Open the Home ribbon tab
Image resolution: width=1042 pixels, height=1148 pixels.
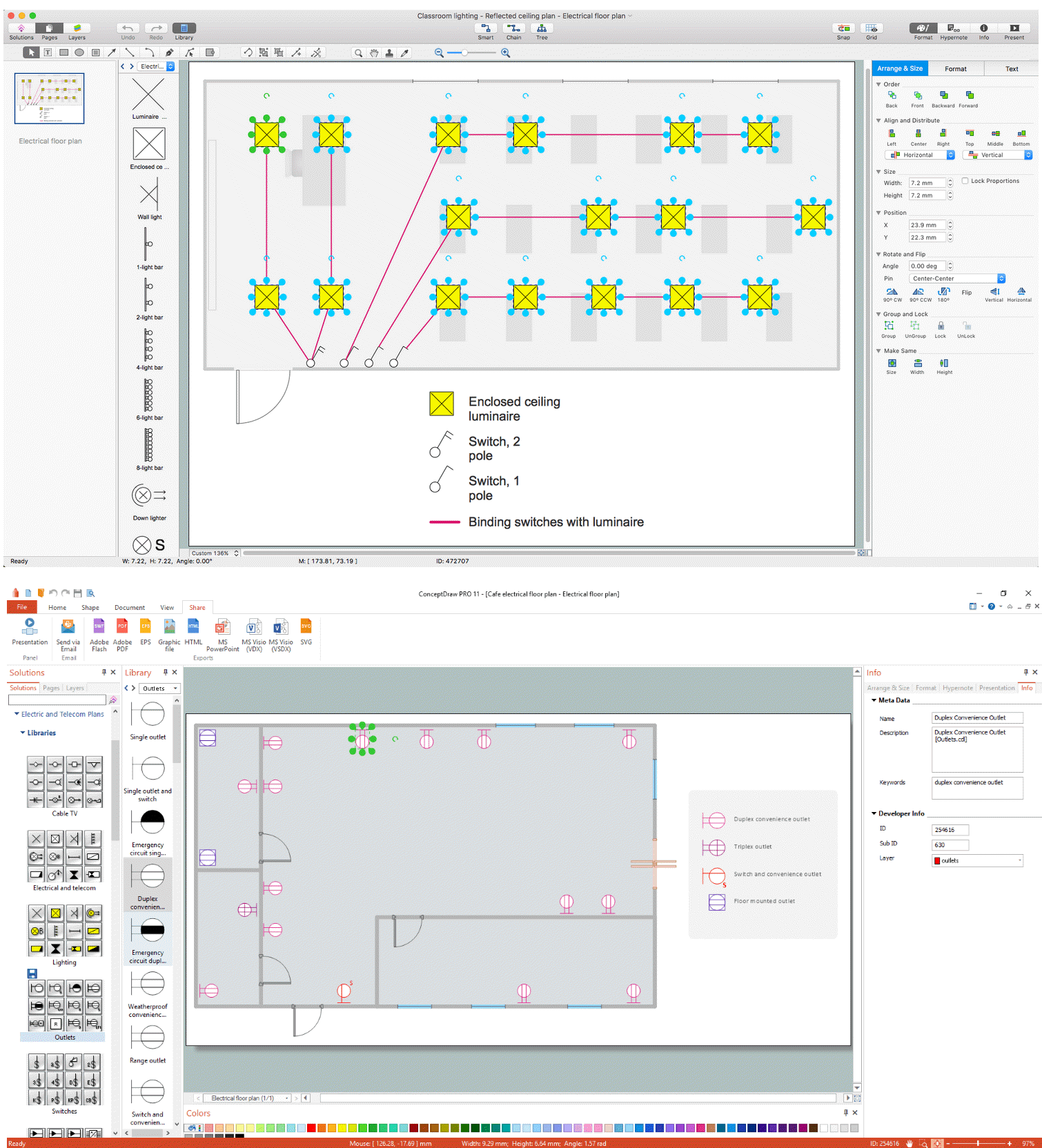(57, 608)
